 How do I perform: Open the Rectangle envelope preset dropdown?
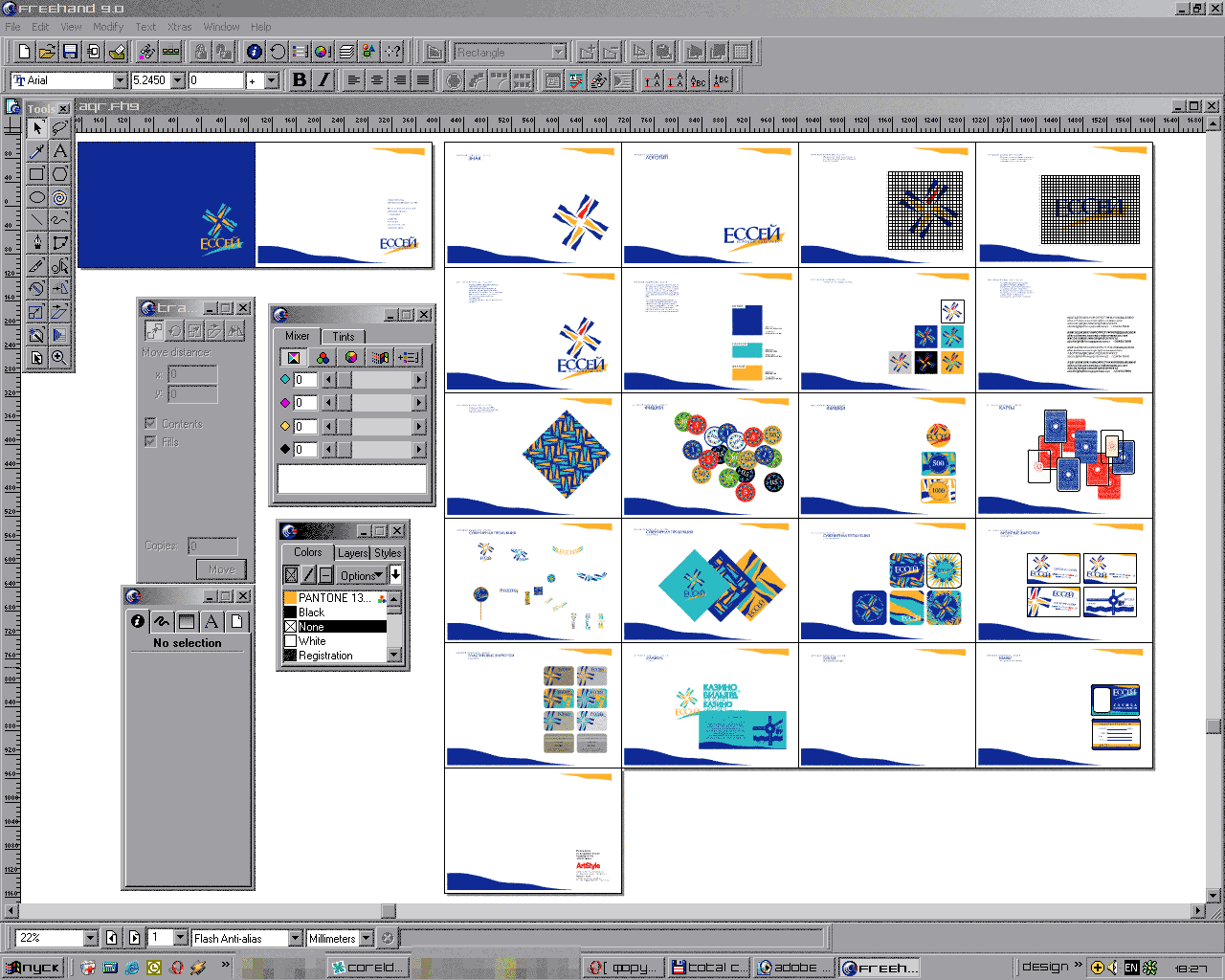(x=559, y=52)
